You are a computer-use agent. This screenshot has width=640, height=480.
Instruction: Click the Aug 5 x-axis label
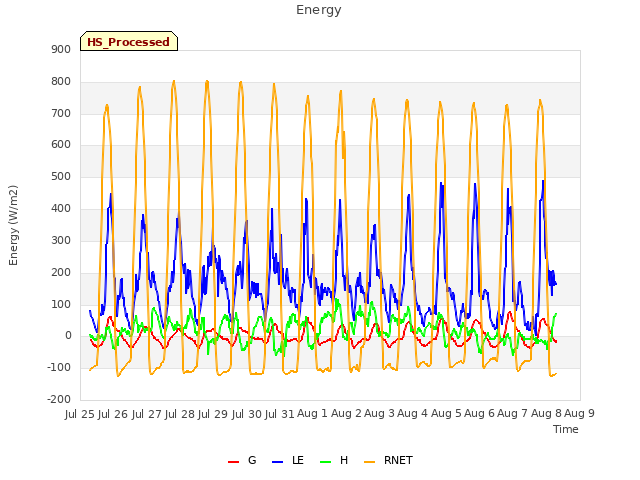446,413
